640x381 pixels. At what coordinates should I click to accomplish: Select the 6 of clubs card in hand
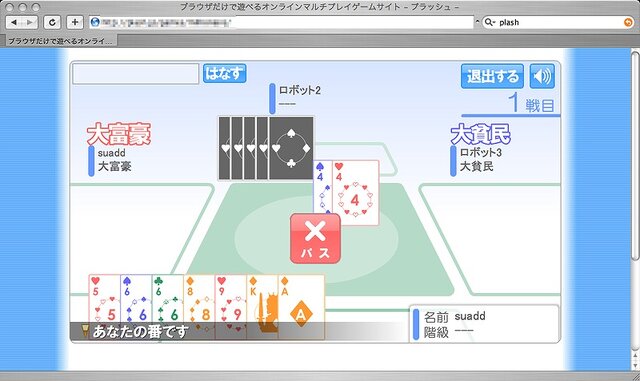click(x=168, y=306)
